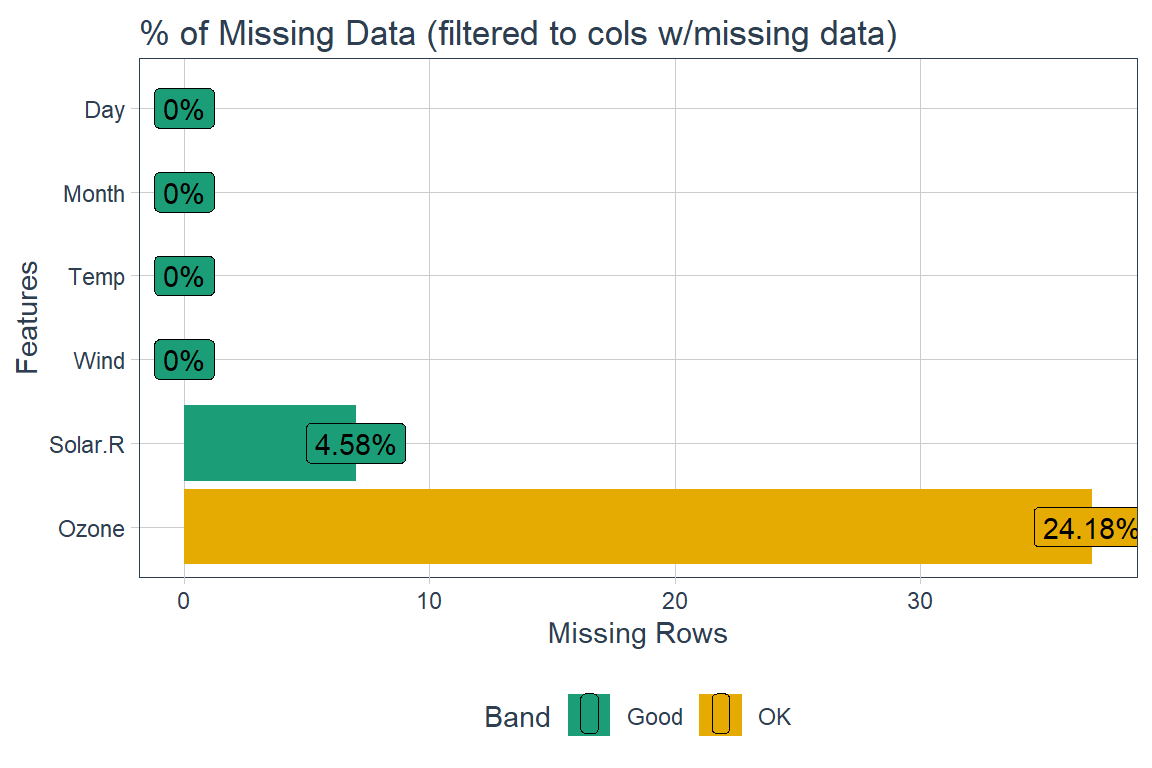The image size is (1152, 768).
Task: Click the 4.58% data label
Action: coord(355,444)
